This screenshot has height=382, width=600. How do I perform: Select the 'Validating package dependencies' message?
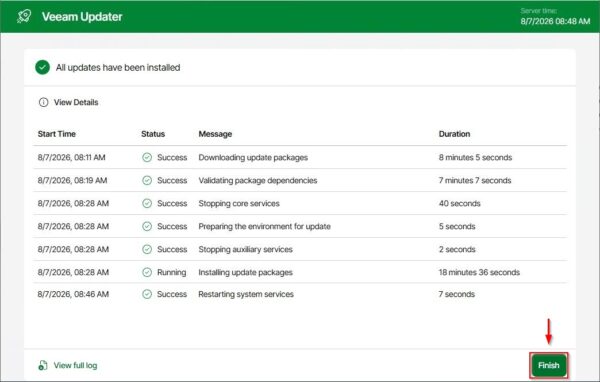[258, 180]
